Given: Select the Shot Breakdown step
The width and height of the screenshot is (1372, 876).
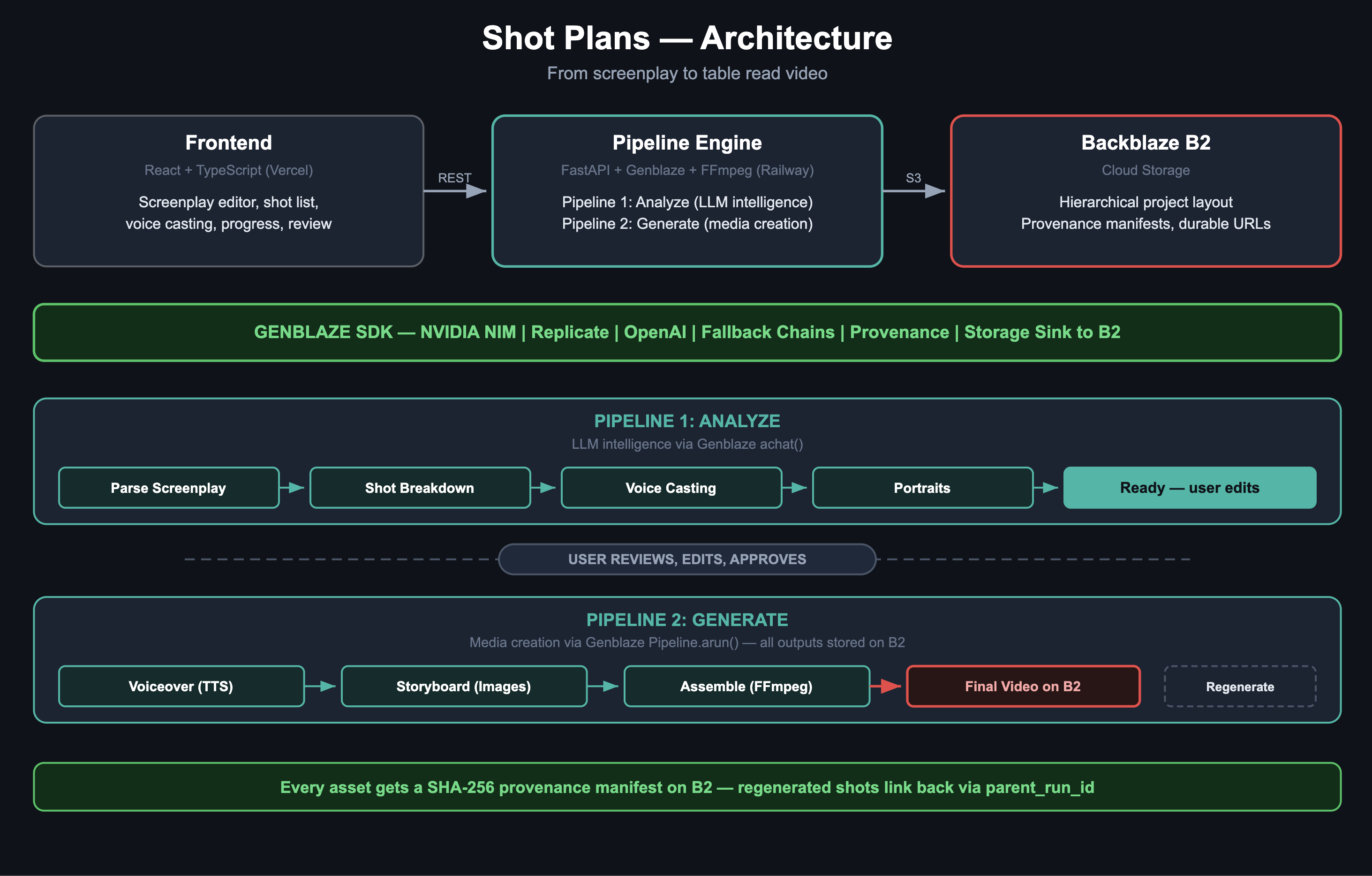Looking at the screenshot, I should [420, 488].
